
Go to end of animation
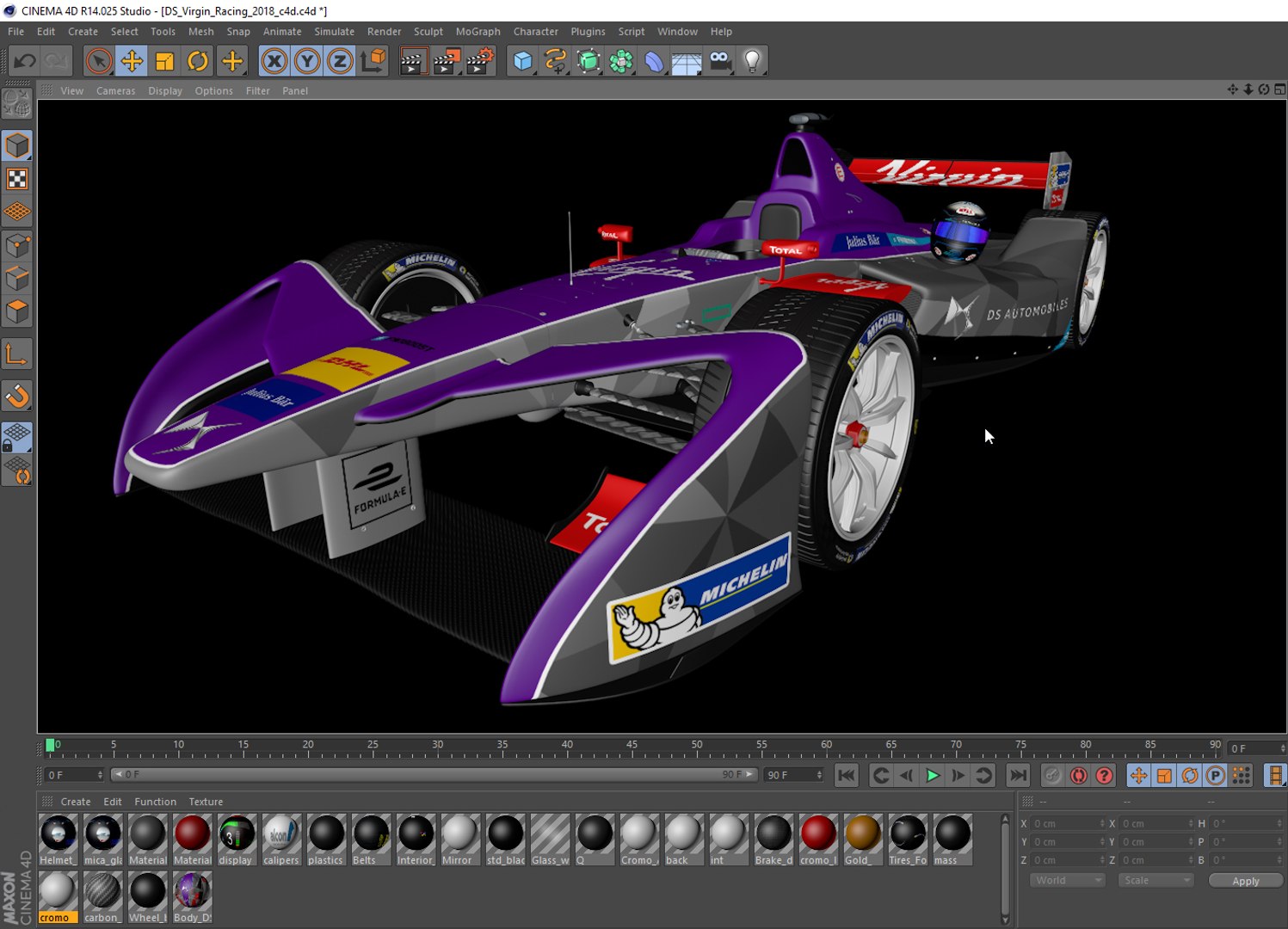click(x=1018, y=776)
